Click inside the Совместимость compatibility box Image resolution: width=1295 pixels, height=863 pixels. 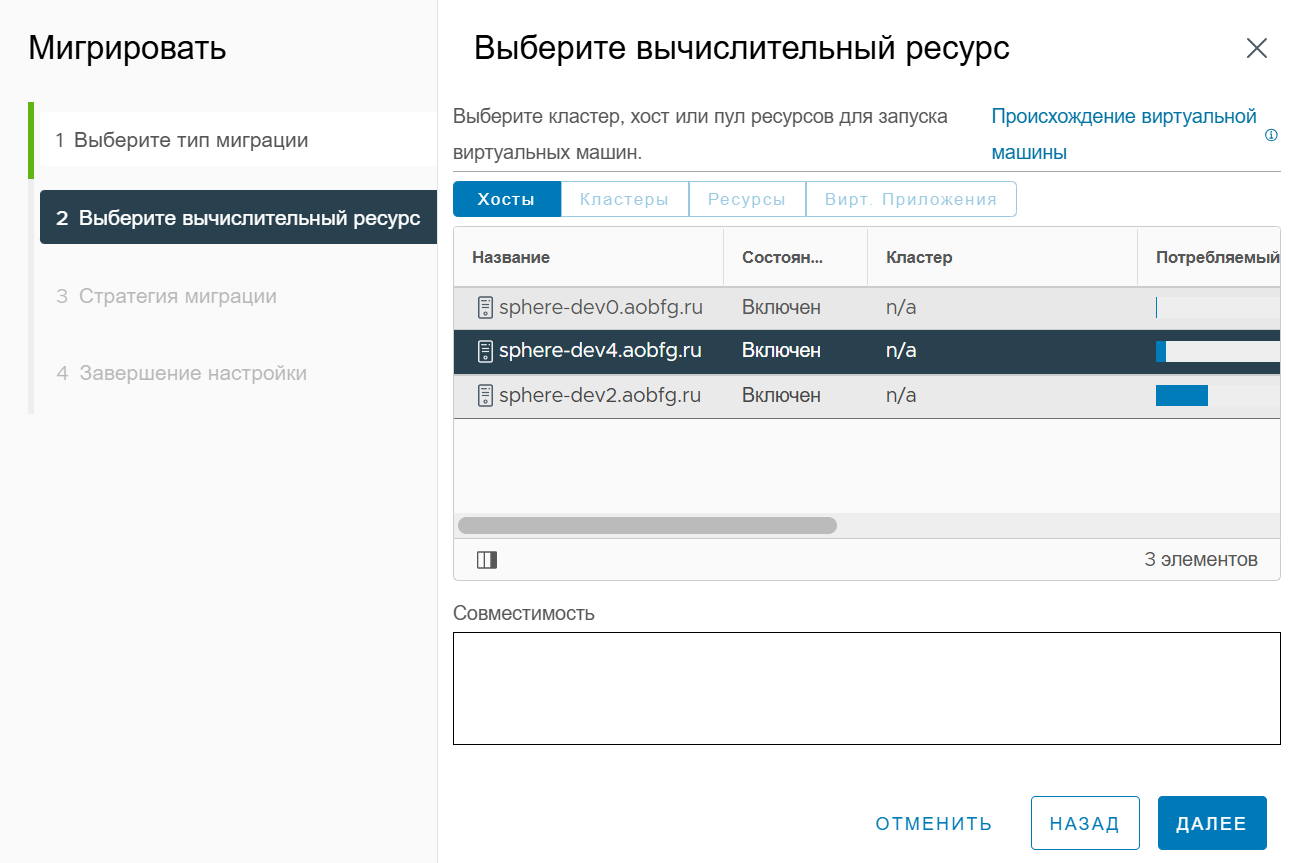867,688
